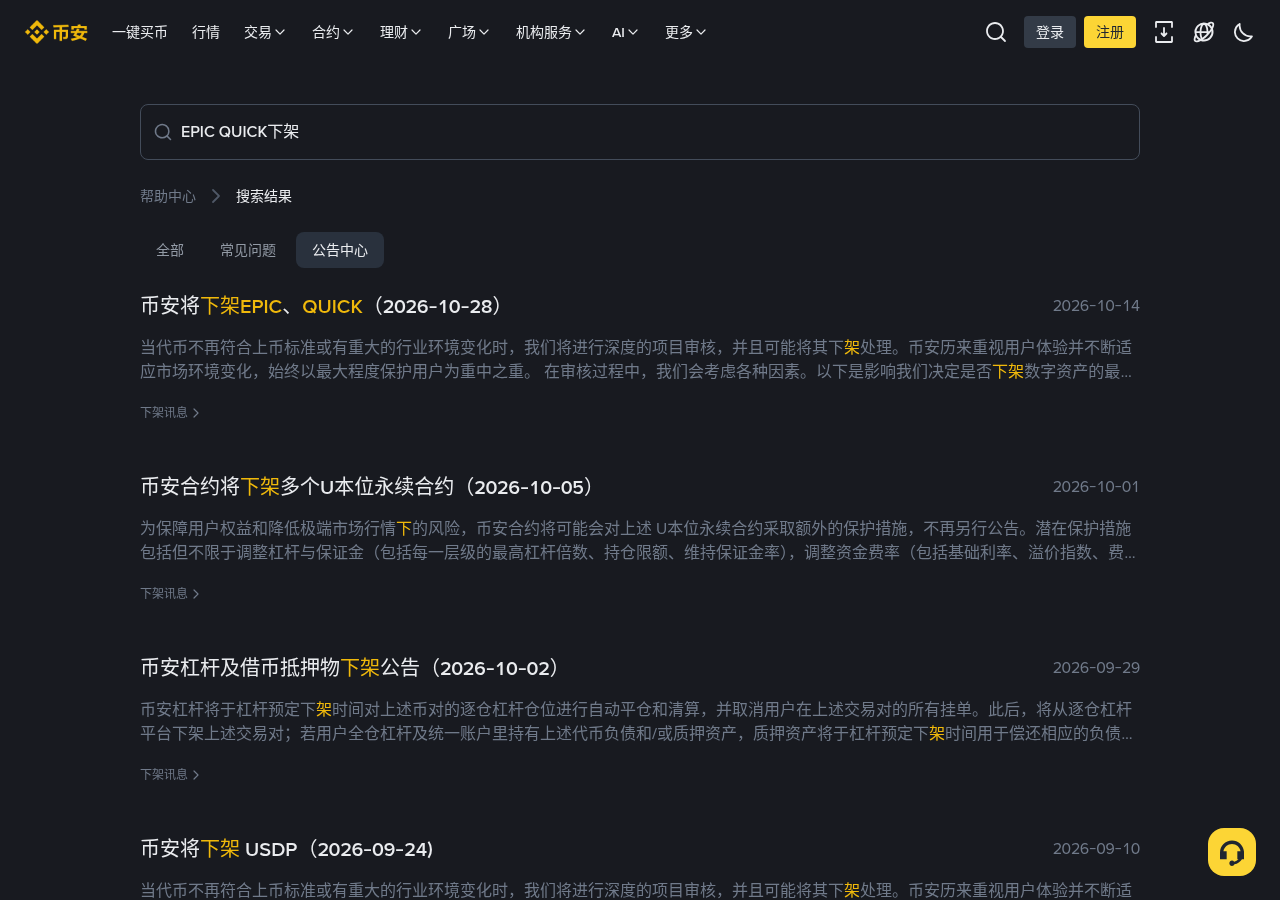Expand the 广场 dropdown menu
This screenshot has height=900, width=1280.
tap(469, 32)
